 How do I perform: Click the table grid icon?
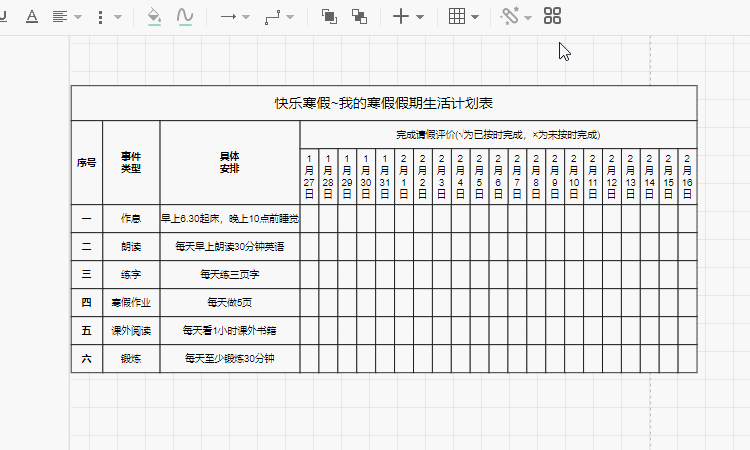(457, 16)
